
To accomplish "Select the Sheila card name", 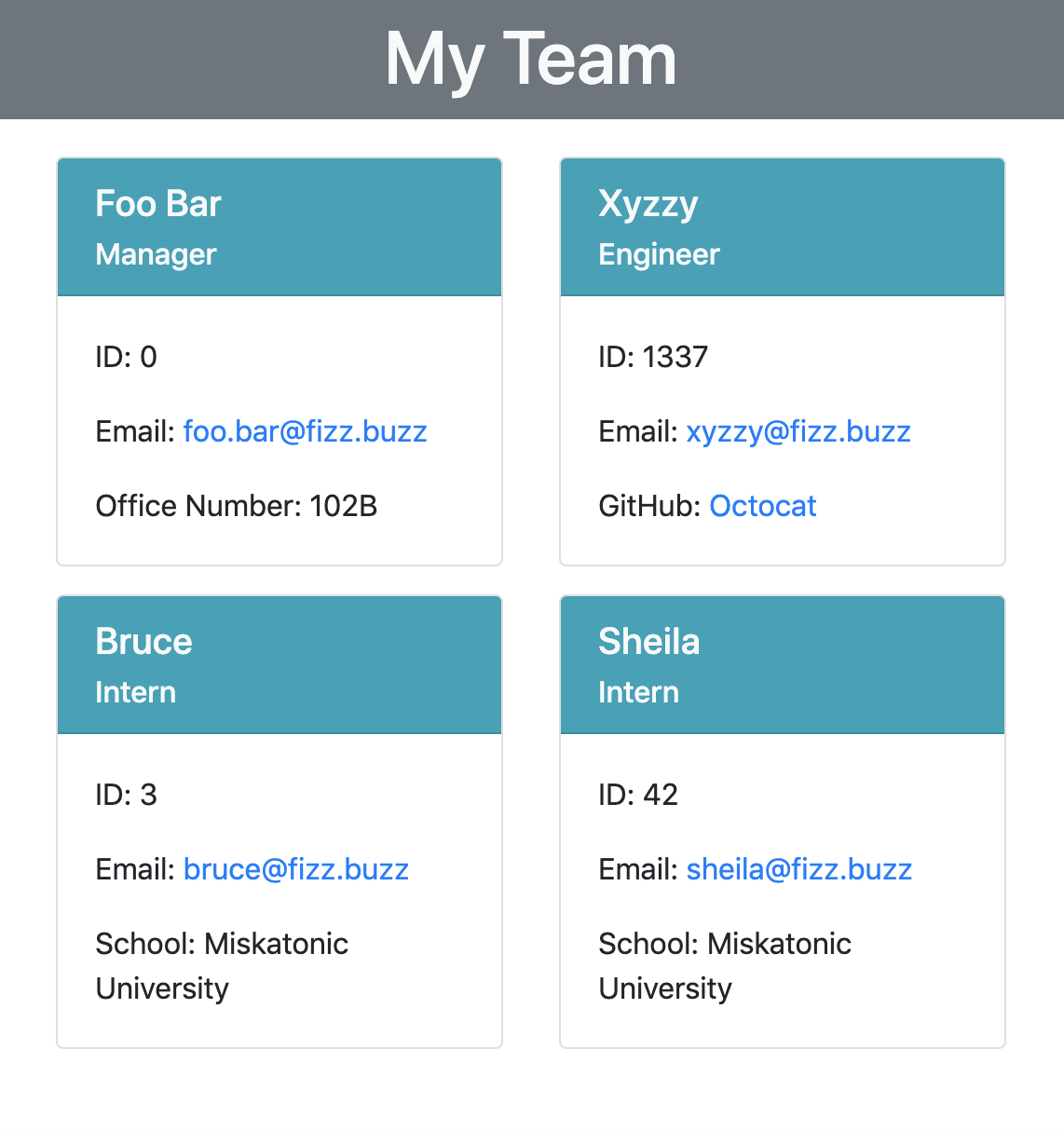I will coord(648,642).
